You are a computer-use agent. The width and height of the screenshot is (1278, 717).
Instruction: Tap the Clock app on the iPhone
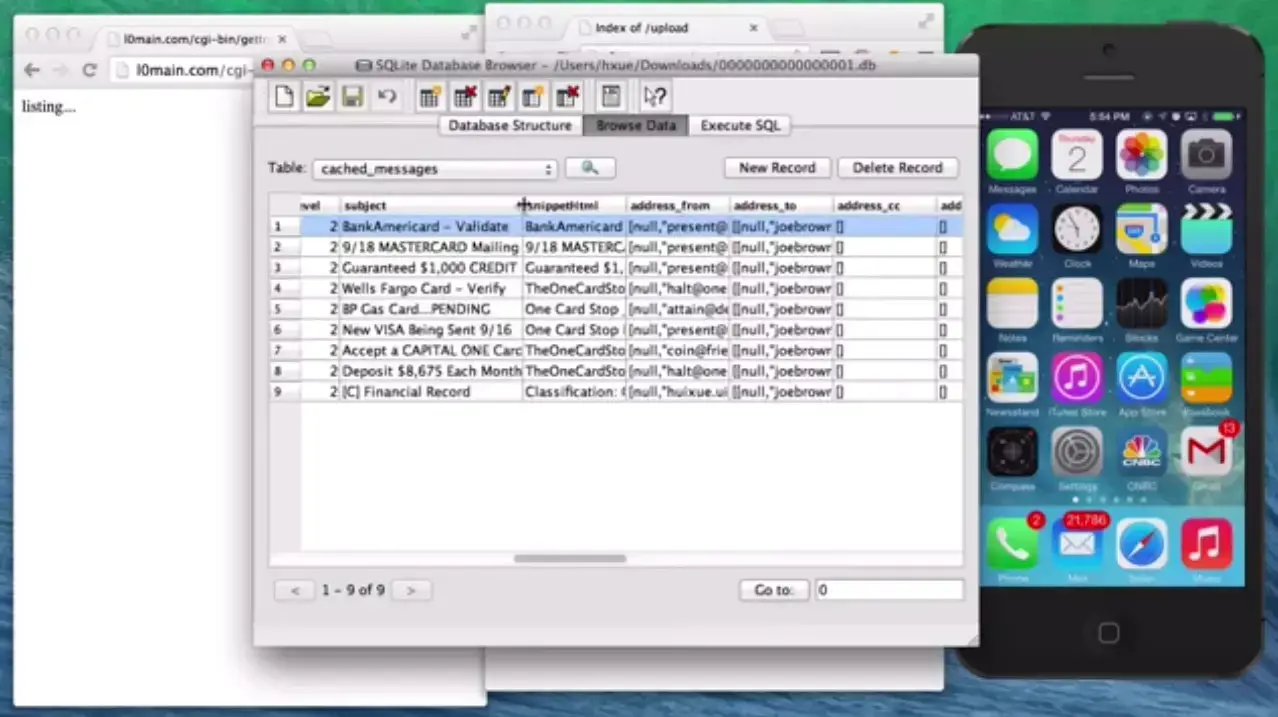click(1077, 229)
